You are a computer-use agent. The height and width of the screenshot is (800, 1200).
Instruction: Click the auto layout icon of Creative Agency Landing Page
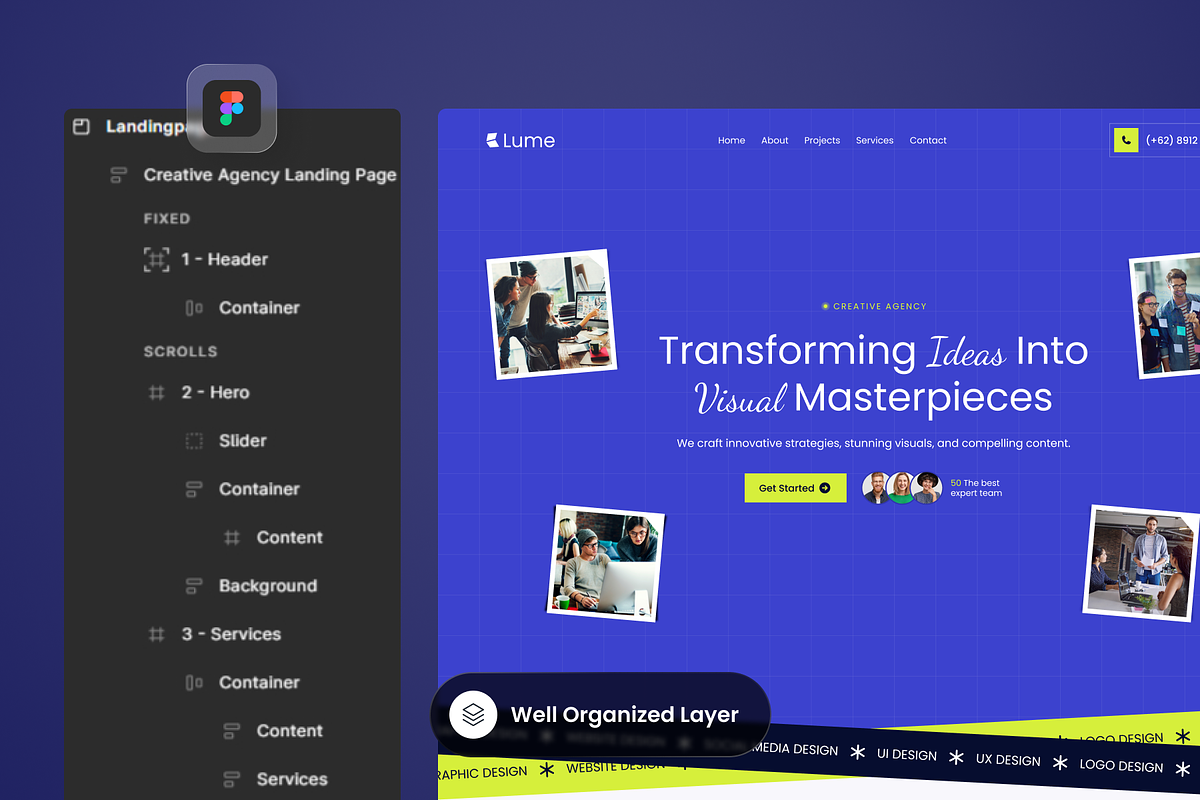coord(119,175)
